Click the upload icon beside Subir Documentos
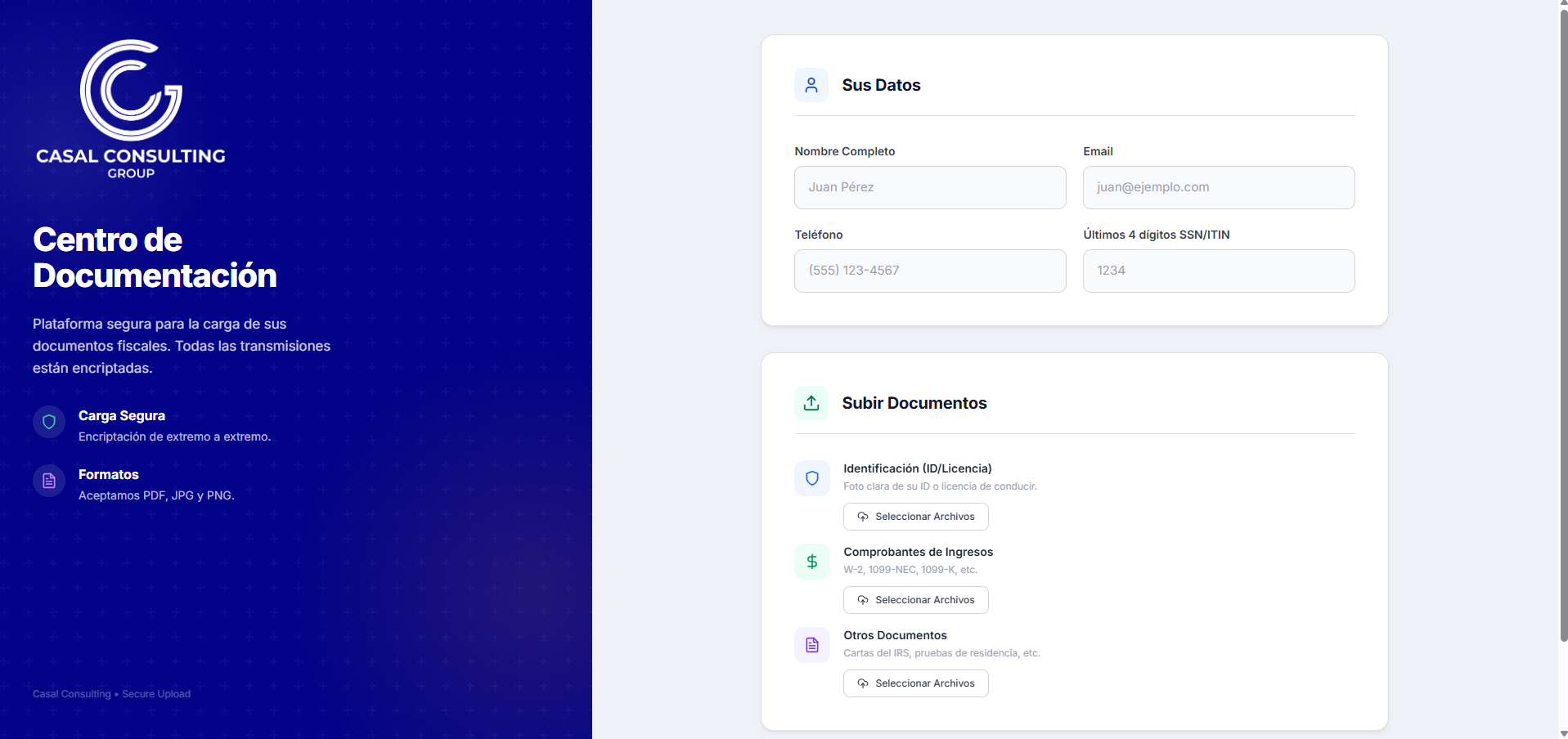Viewport: 1568px width, 739px height. tap(811, 403)
